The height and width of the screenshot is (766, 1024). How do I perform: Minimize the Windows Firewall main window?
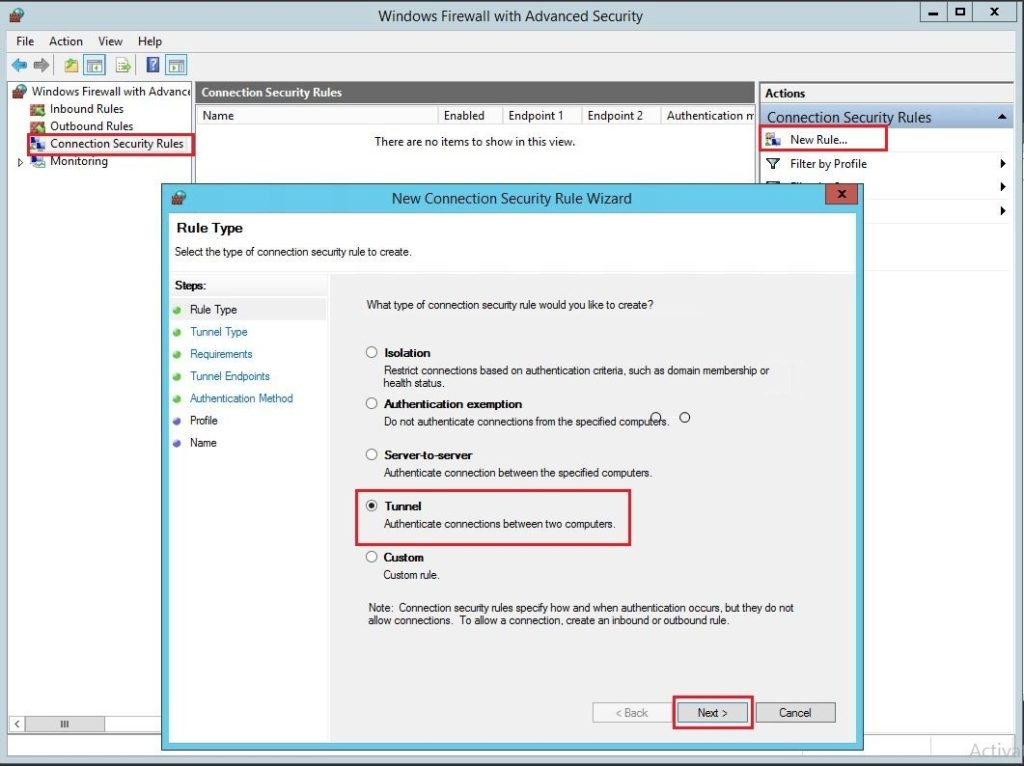coord(934,12)
